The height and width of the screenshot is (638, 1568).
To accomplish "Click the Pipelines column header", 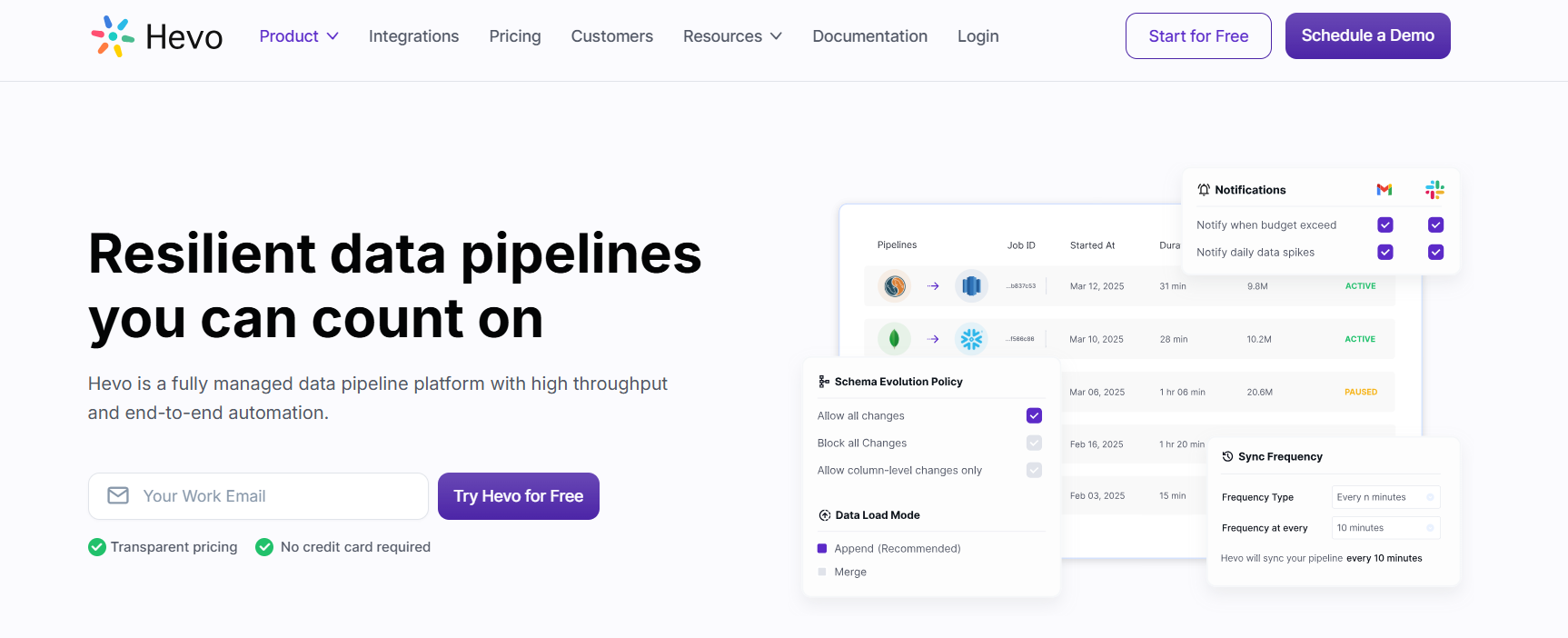I will click(x=897, y=245).
